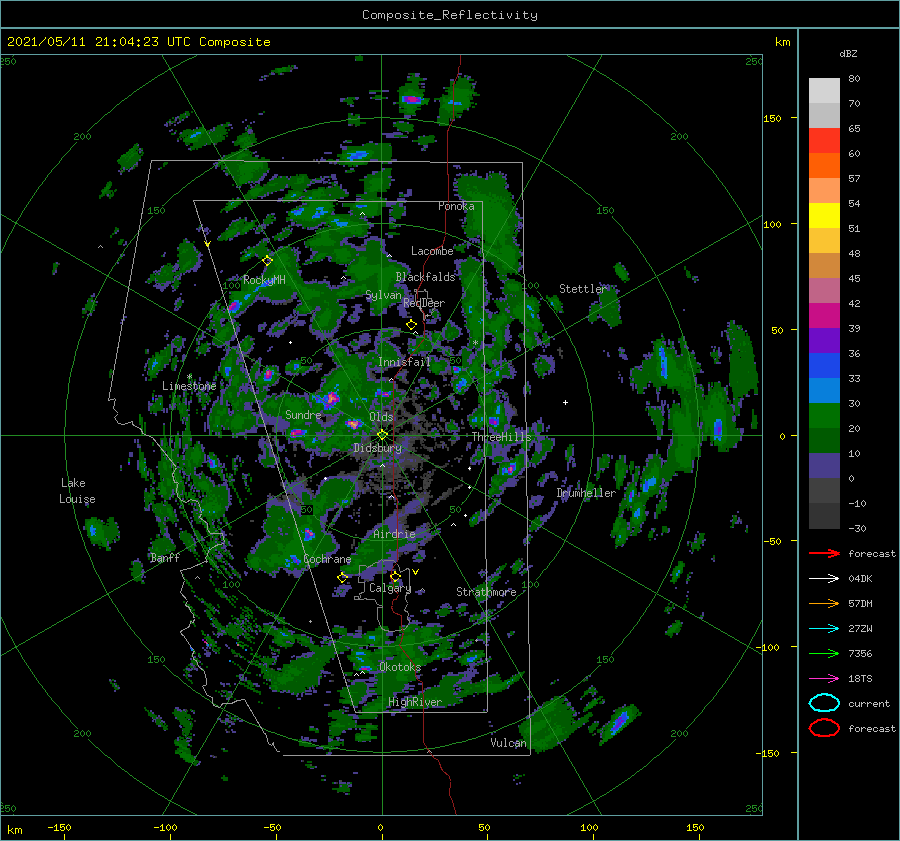
Task: Click the Olds city label
Action: pos(381,417)
